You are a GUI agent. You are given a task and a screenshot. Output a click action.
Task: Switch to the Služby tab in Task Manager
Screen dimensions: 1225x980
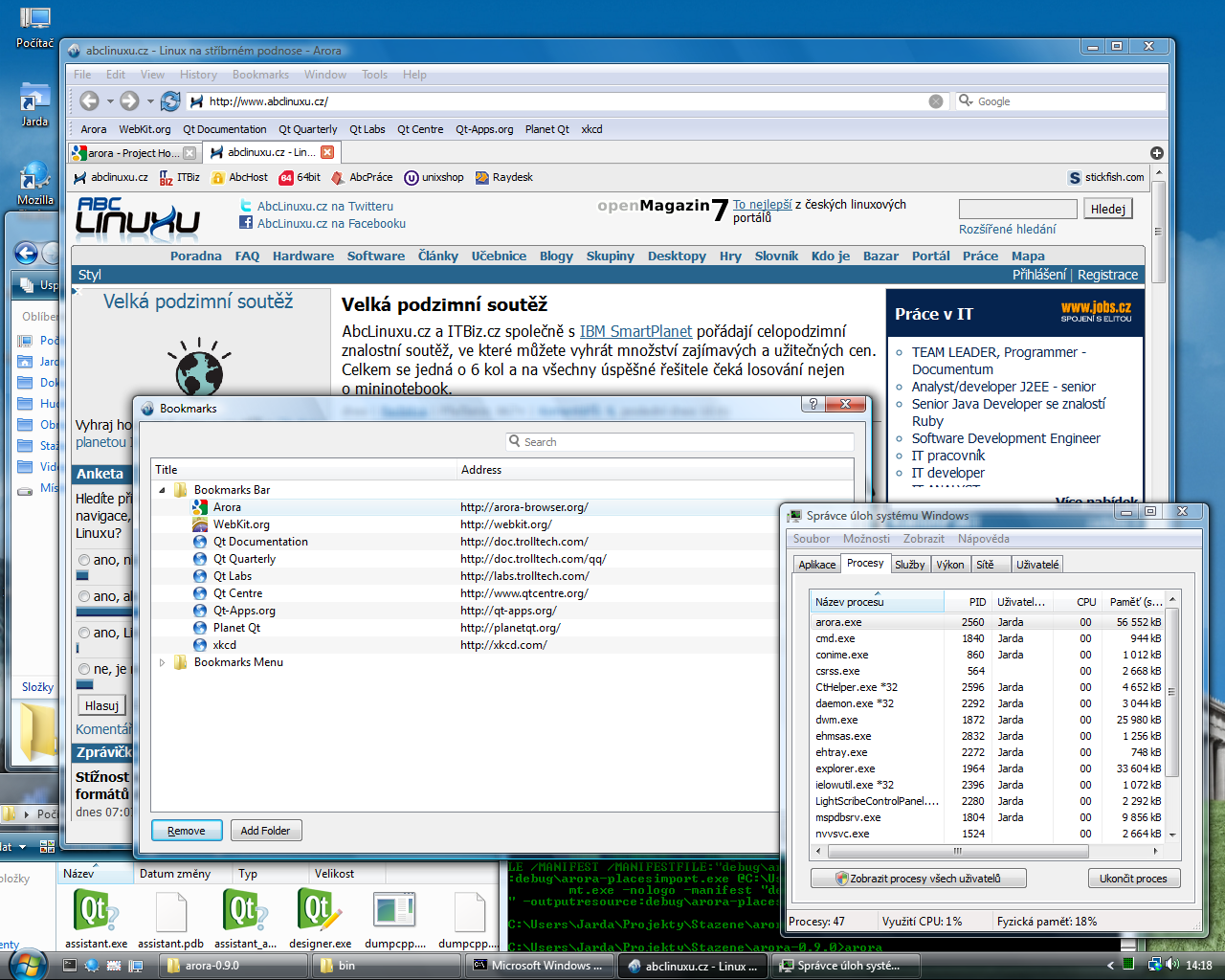[909, 565]
